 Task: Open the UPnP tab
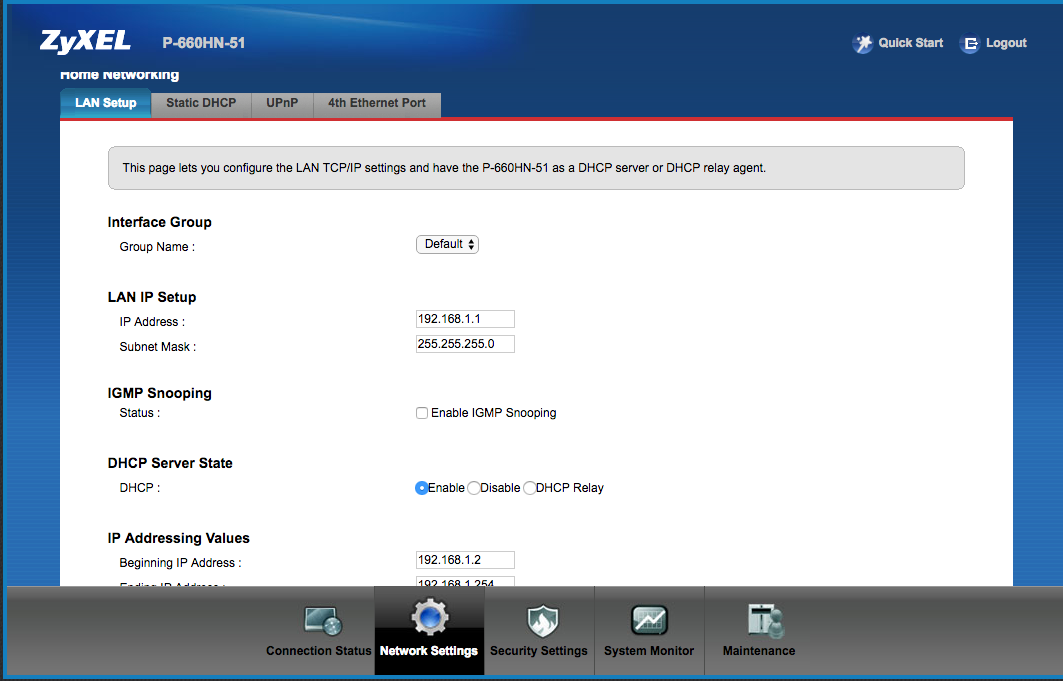click(282, 103)
